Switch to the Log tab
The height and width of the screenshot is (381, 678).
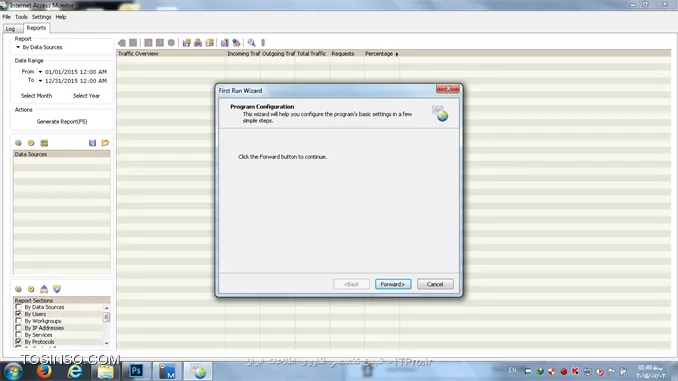(10, 29)
